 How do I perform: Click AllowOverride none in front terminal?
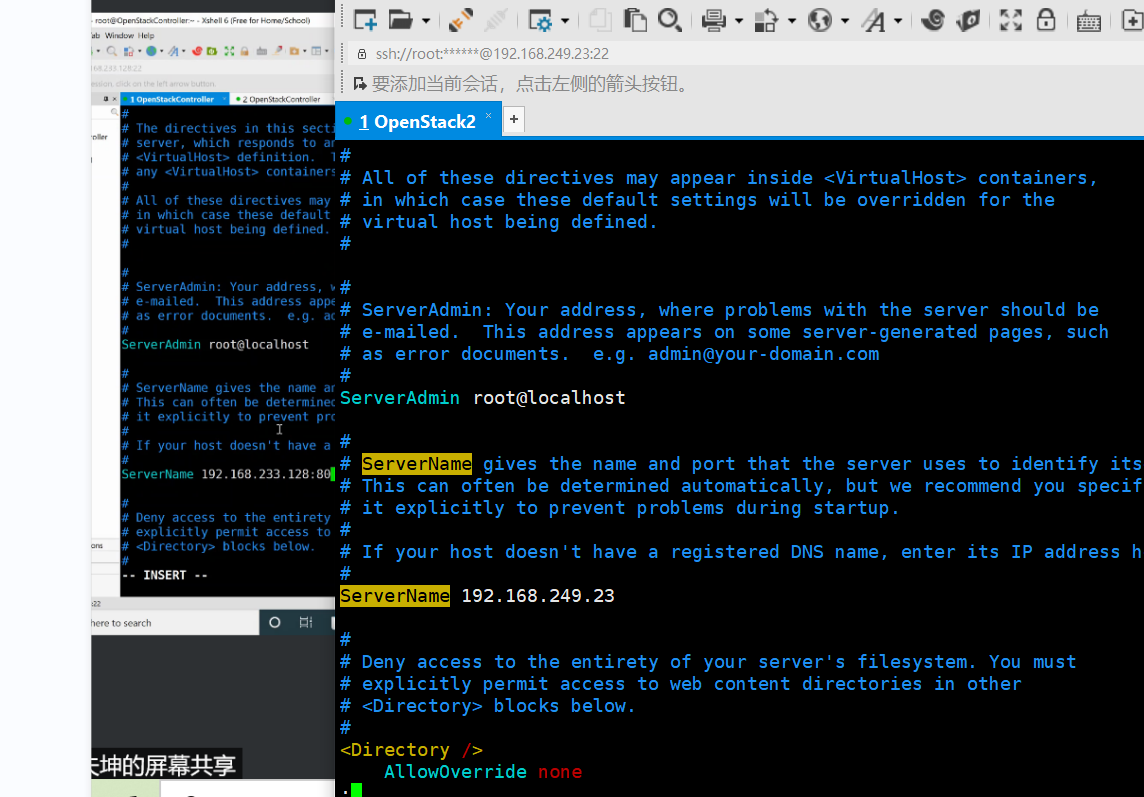point(483,771)
